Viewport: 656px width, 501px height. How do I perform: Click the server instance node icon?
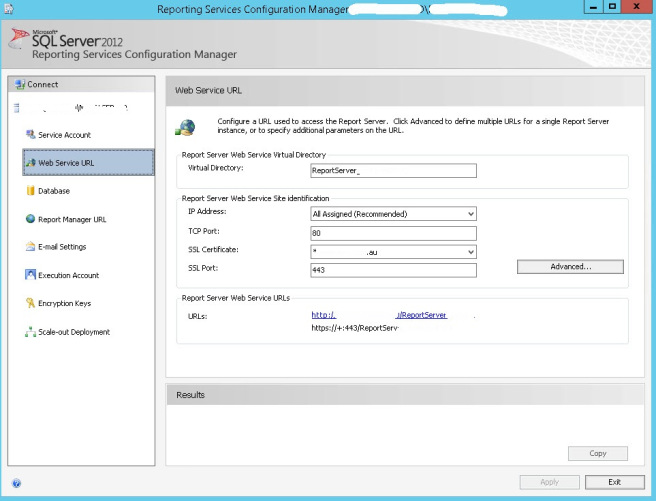(17, 108)
